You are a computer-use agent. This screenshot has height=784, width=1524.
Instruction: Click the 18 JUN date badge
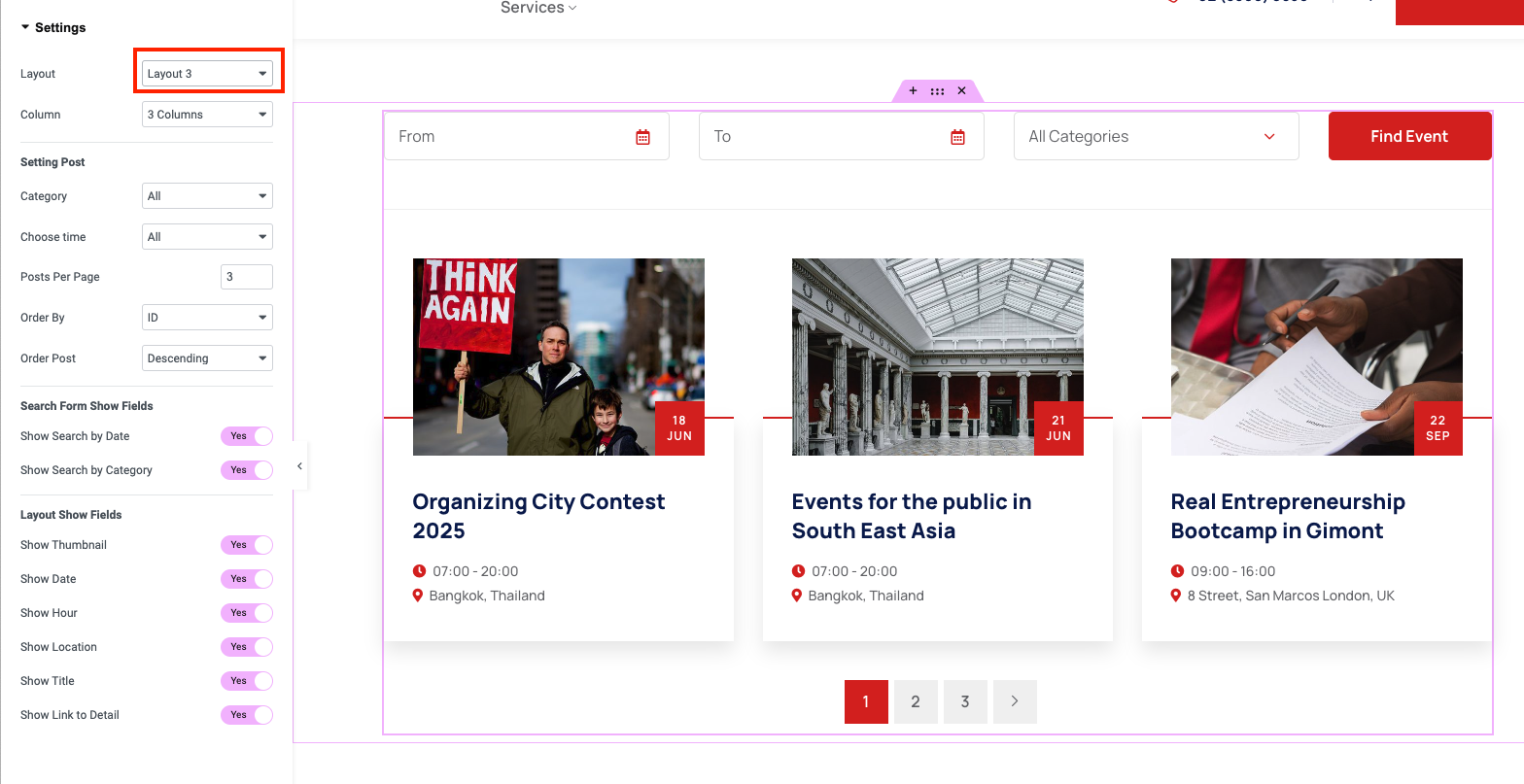point(679,428)
